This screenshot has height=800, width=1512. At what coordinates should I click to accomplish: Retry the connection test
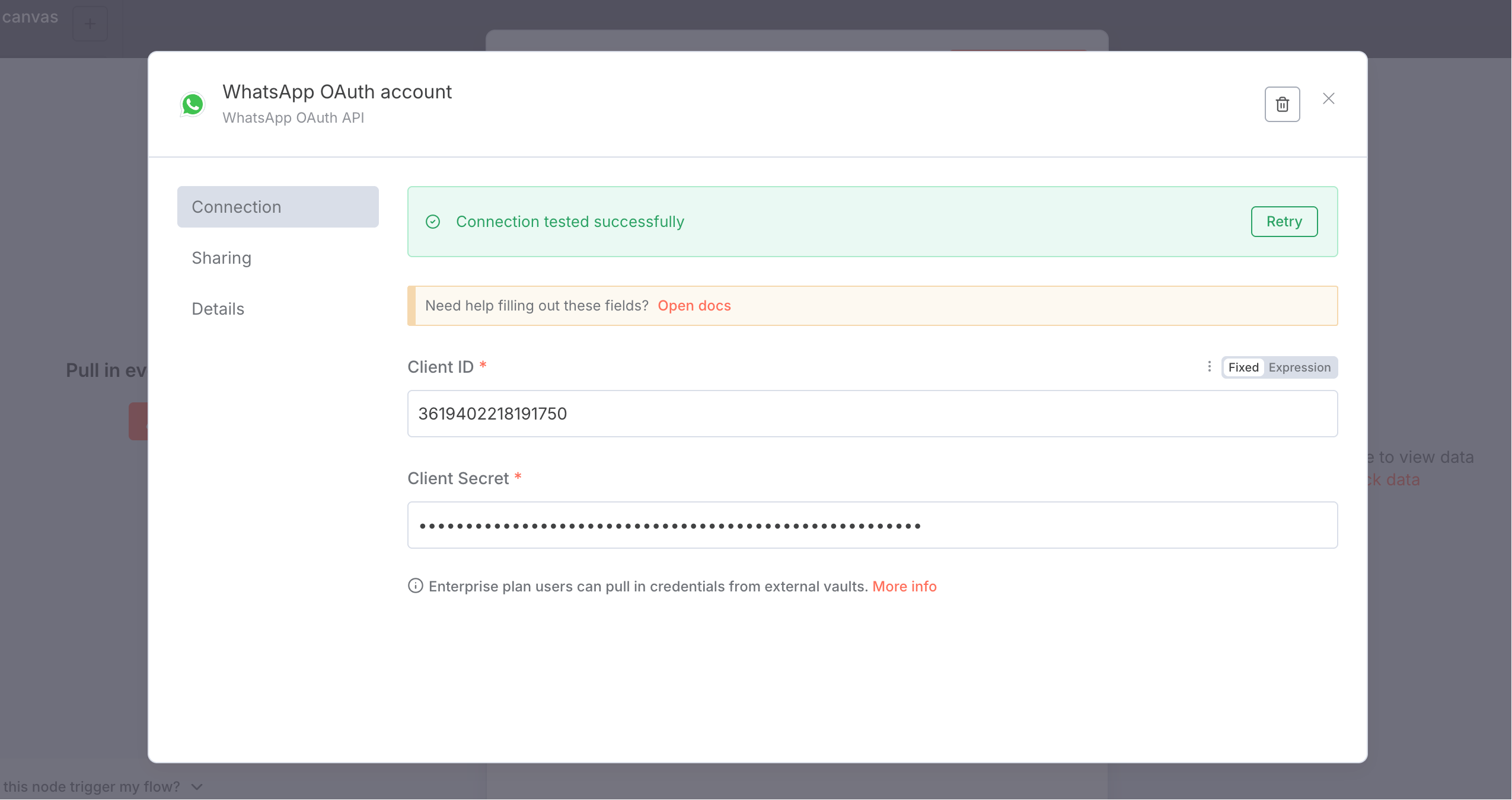(1284, 222)
